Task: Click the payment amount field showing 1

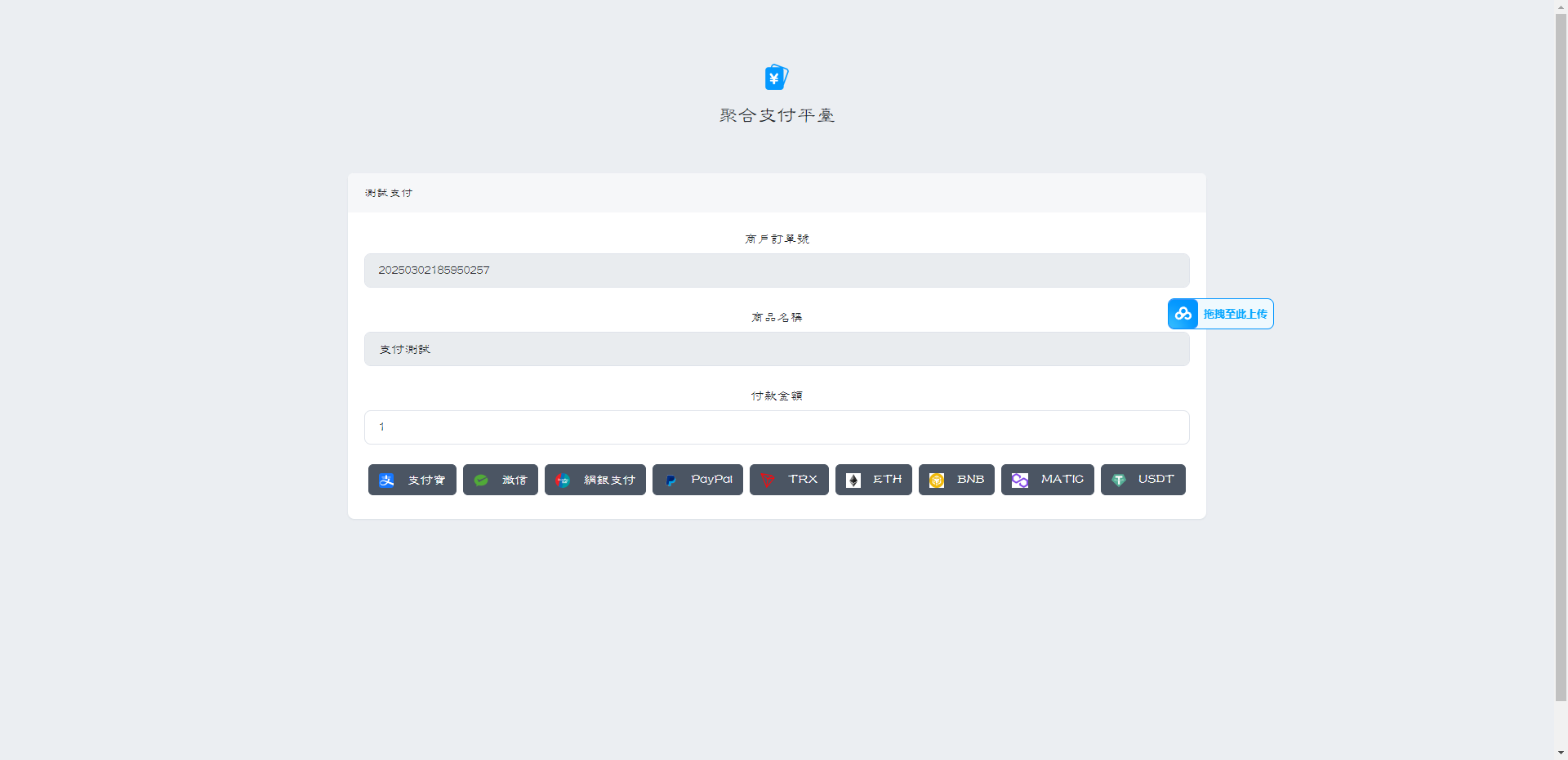Action: point(776,427)
